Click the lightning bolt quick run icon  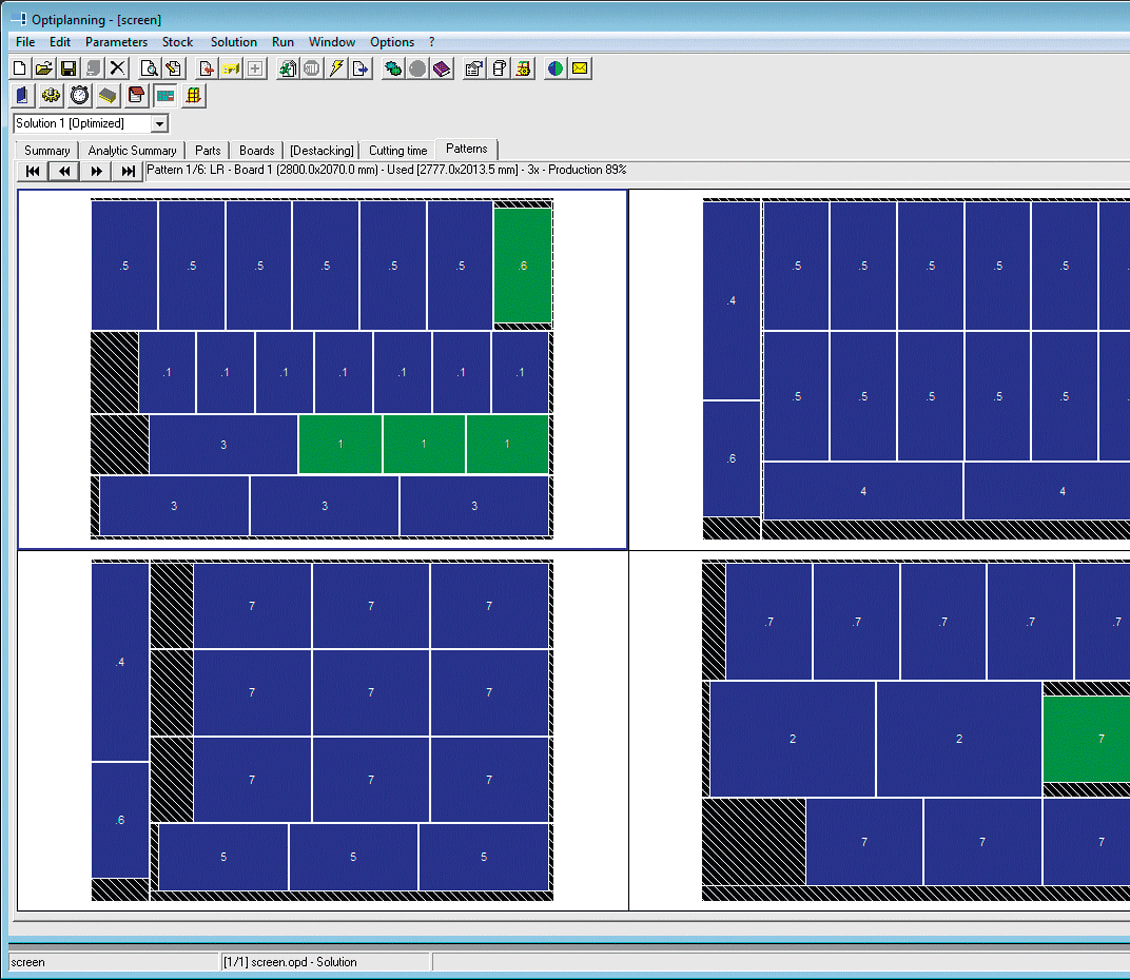[336, 68]
